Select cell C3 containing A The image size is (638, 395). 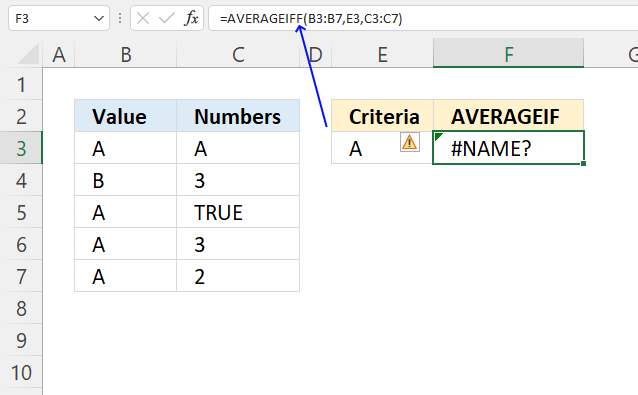click(x=238, y=148)
